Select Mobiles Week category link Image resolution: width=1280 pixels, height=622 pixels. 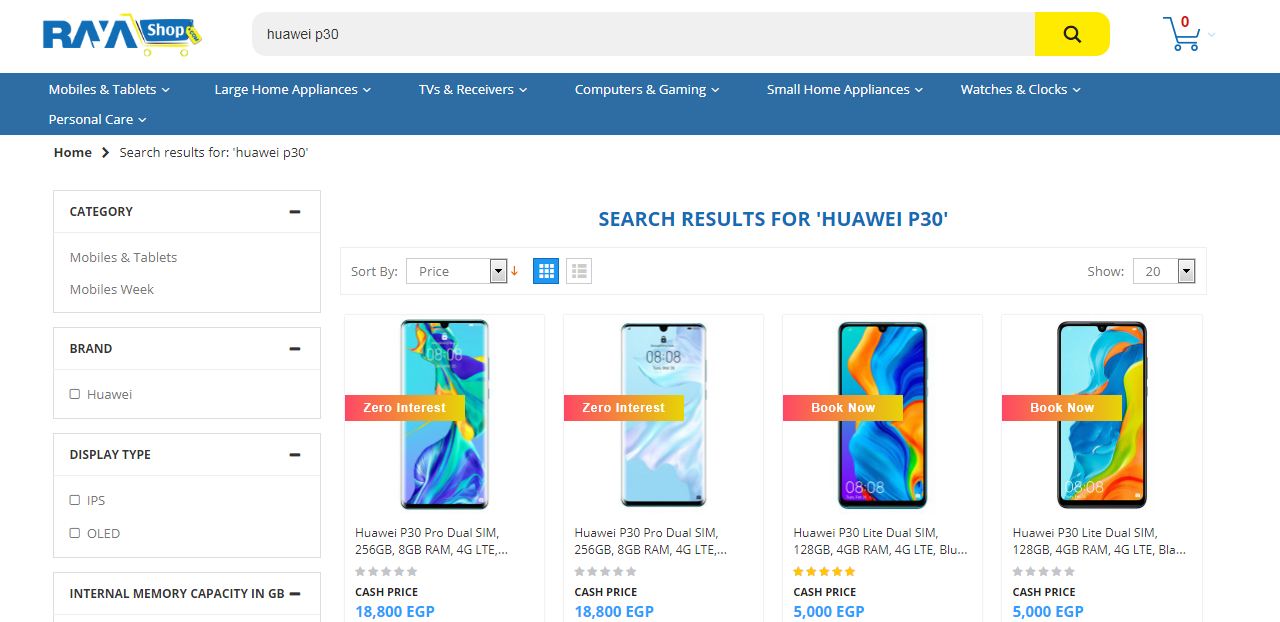click(112, 289)
